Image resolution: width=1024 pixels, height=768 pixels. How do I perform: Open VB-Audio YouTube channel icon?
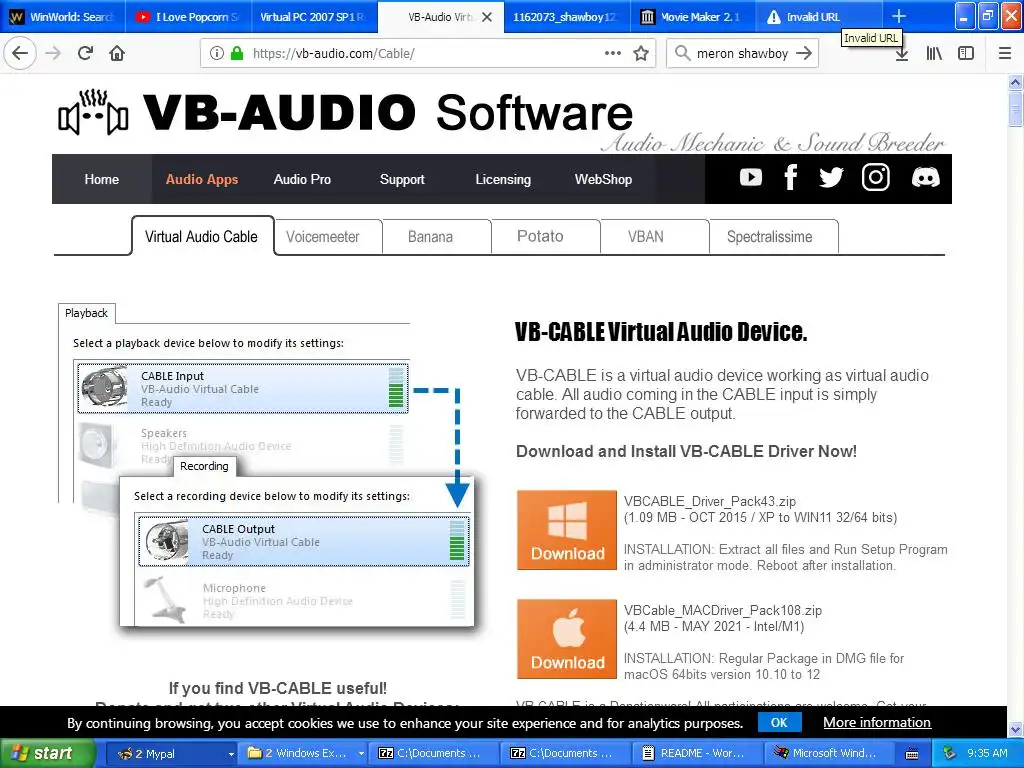(751, 177)
